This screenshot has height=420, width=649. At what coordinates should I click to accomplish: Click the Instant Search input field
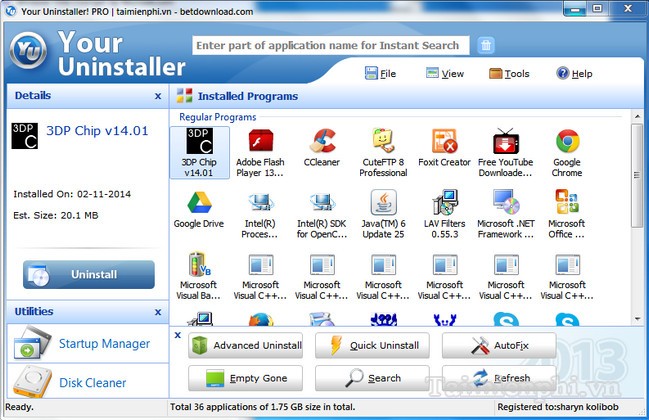coord(331,45)
